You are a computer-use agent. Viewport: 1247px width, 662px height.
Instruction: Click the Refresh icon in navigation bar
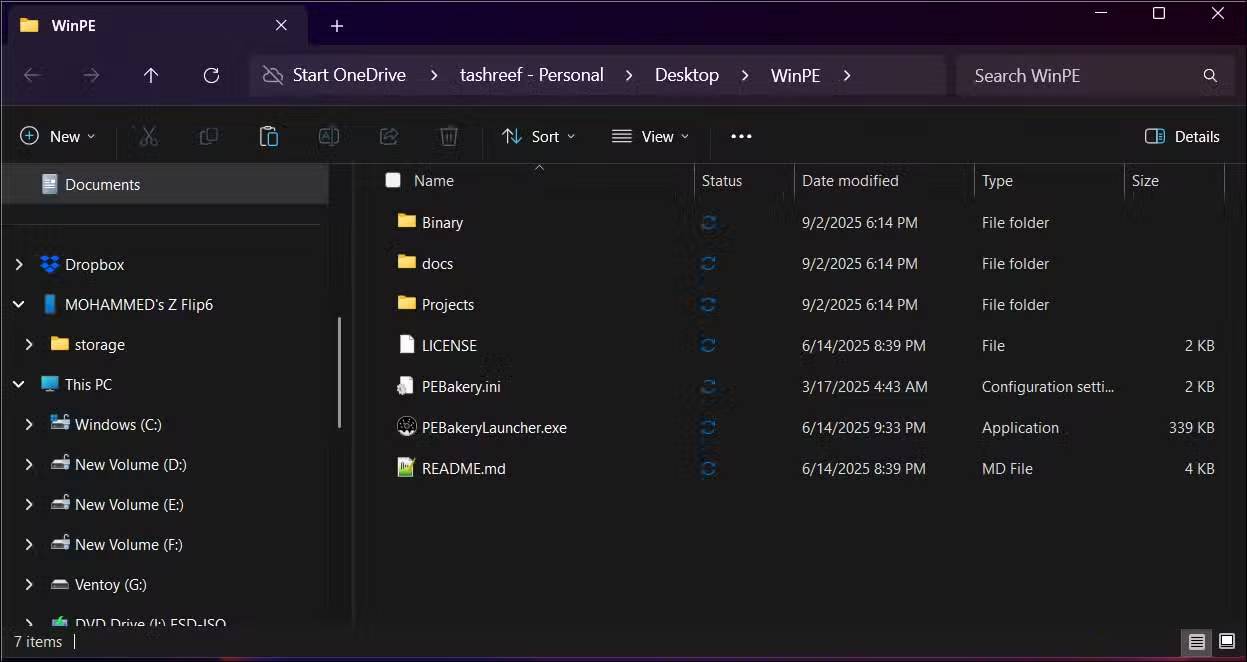[211, 76]
